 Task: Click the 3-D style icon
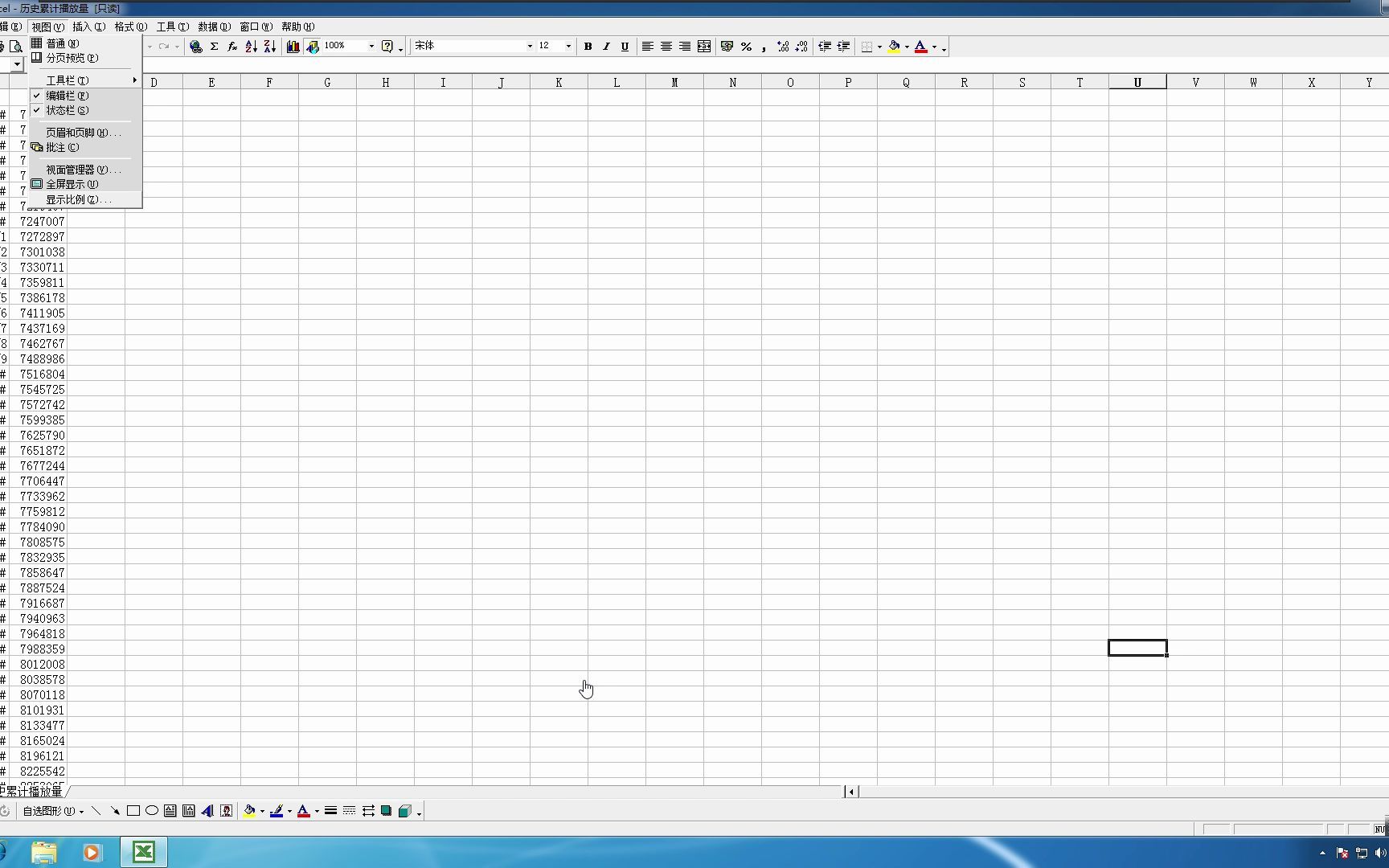click(405, 811)
